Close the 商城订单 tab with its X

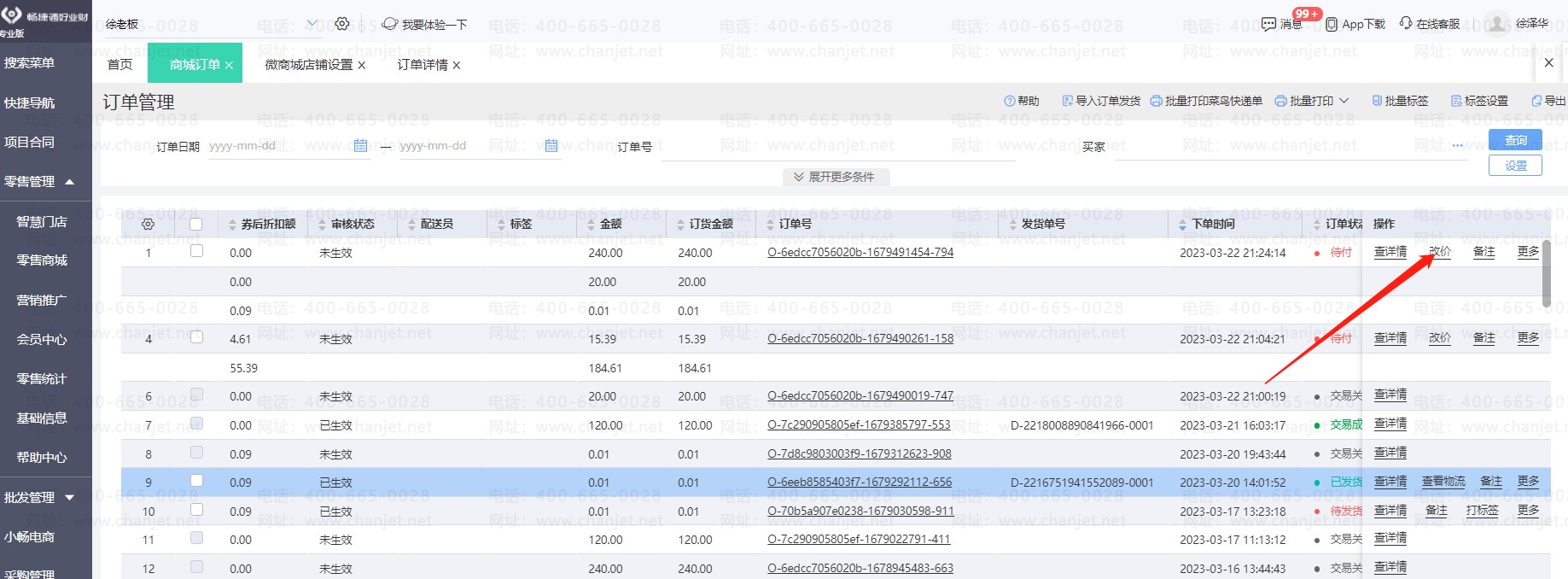(x=229, y=65)
